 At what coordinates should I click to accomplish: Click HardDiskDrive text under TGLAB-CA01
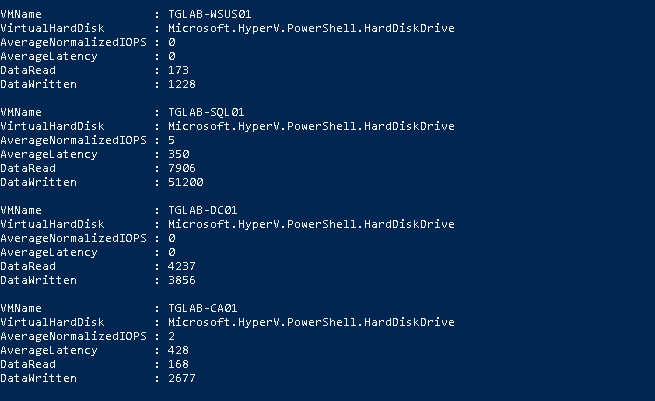(409, 322)
